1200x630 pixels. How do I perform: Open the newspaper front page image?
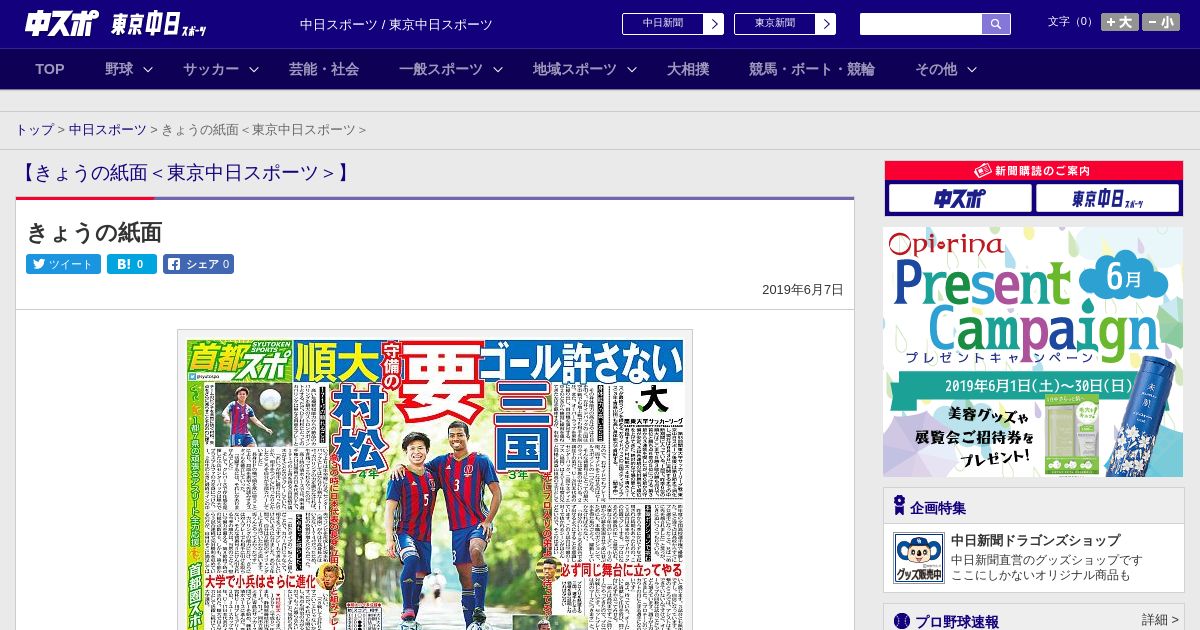(x=435, y=481)
